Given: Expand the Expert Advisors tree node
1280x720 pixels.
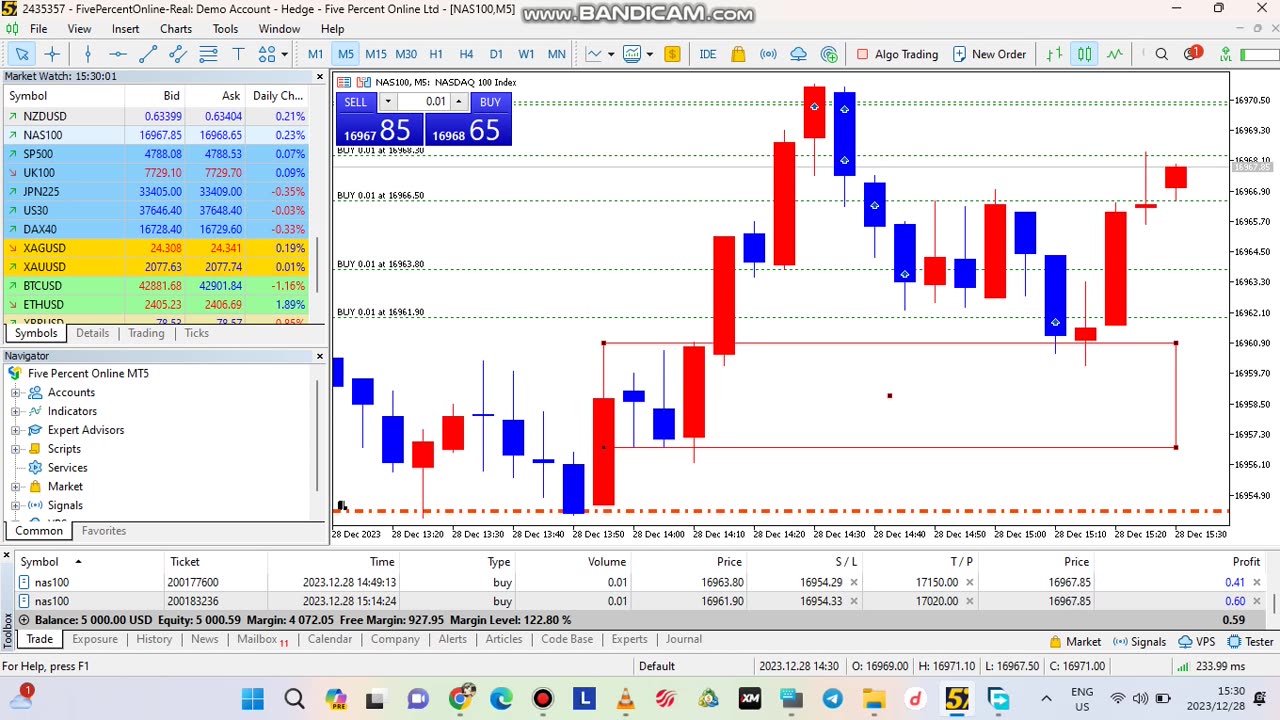Looking at the screenshot, I should (15, 431).
